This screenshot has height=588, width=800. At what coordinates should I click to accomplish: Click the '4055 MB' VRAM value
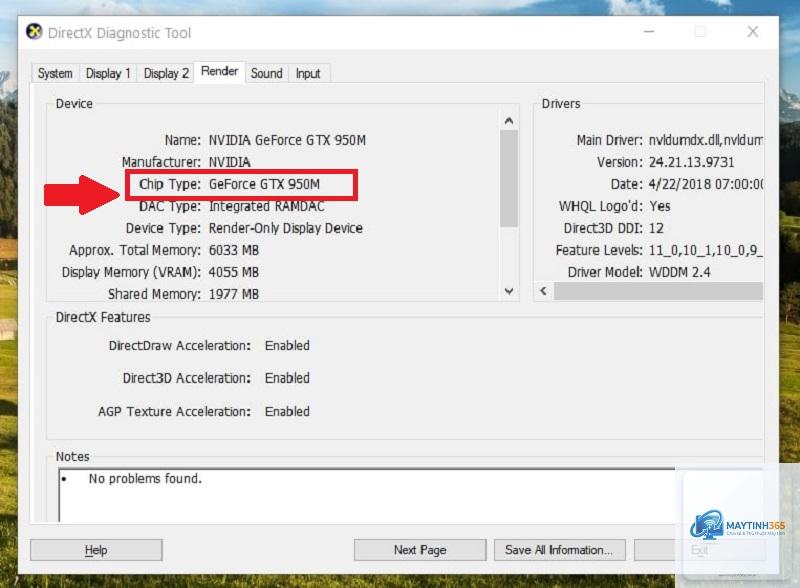click(234, 272)
